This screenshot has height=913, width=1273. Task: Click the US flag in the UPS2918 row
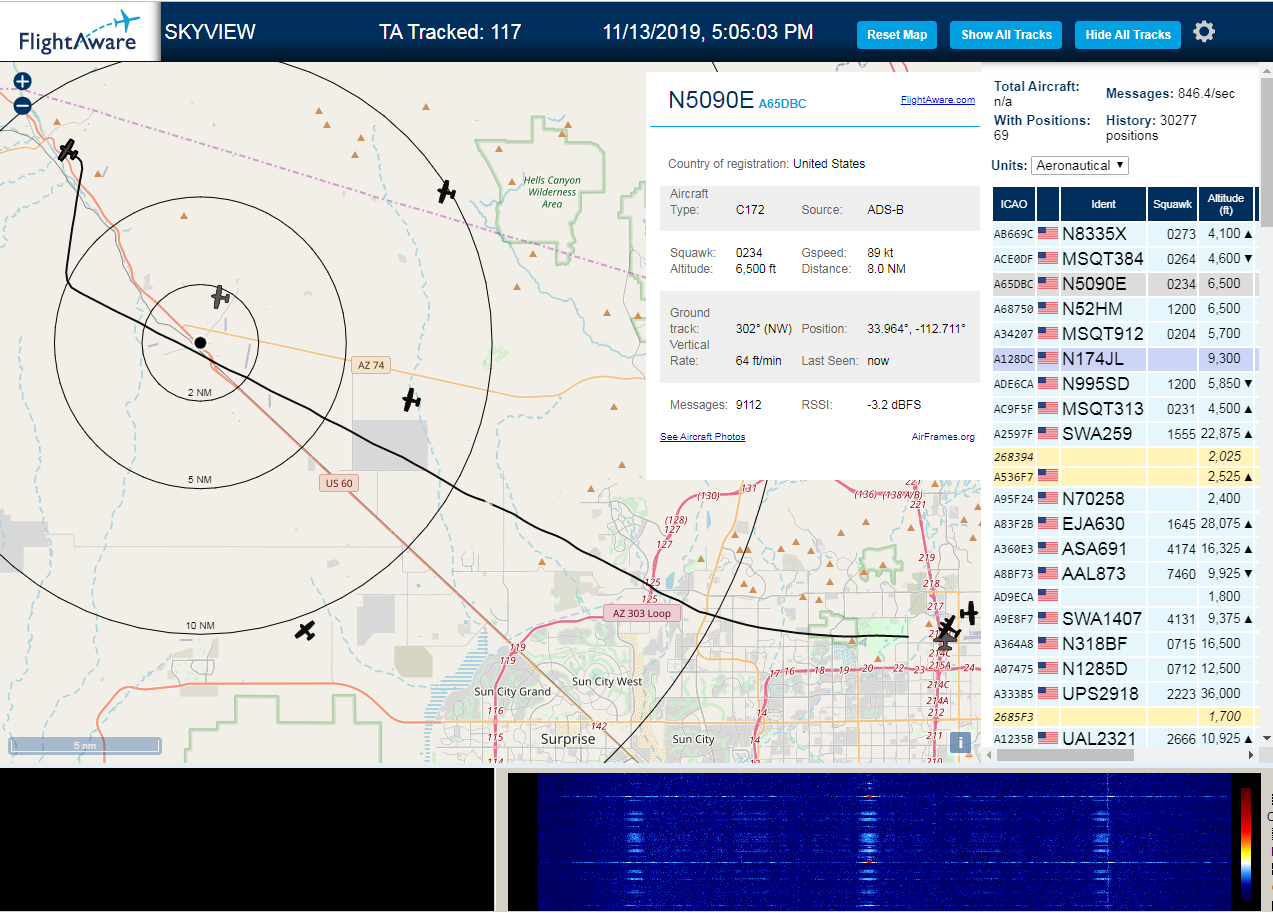coord(1048,693)
